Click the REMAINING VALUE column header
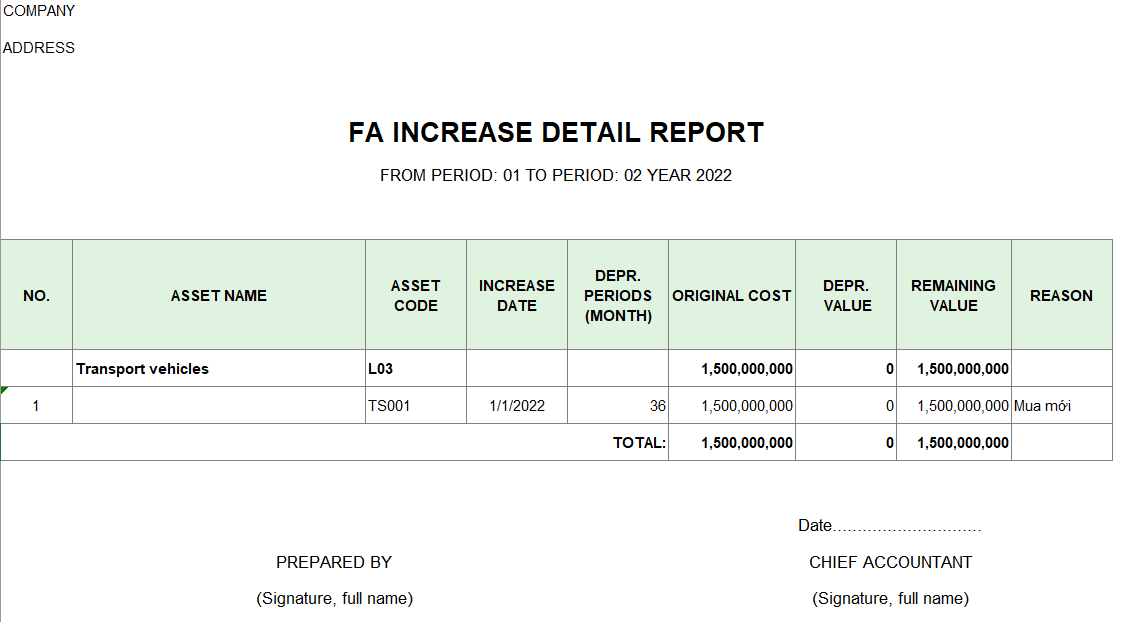Viewport: 1147px width, 622px height. [x=953, y=296]
